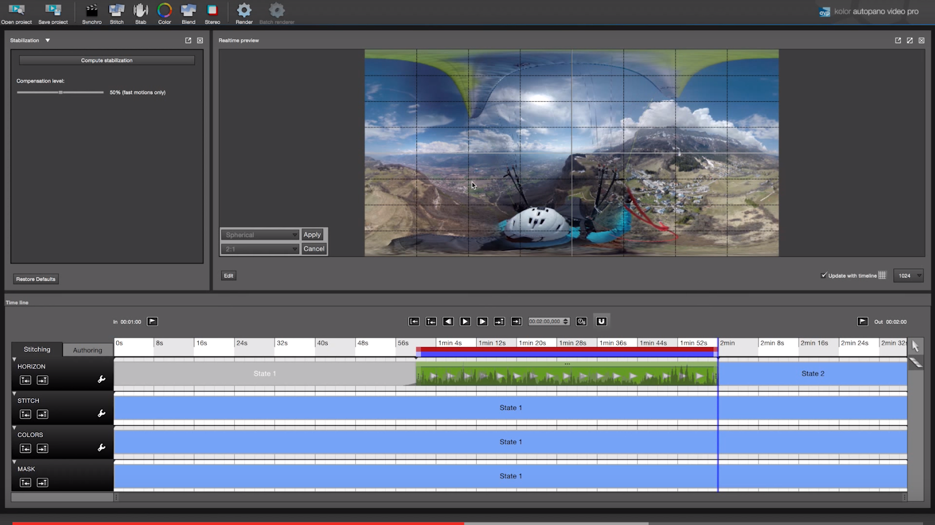Open the Stereo tool
The image size is (935, 525).
tap(212, 12)
